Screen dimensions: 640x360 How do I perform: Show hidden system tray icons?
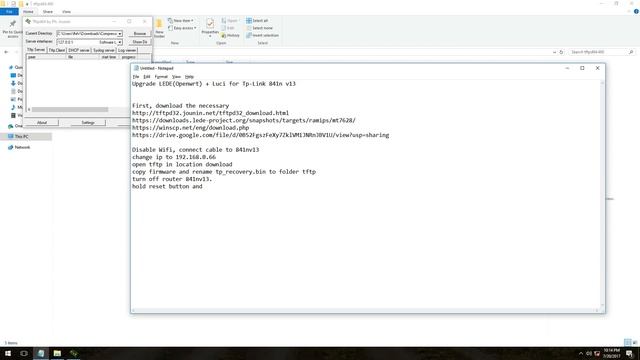[x=581, y=353]
